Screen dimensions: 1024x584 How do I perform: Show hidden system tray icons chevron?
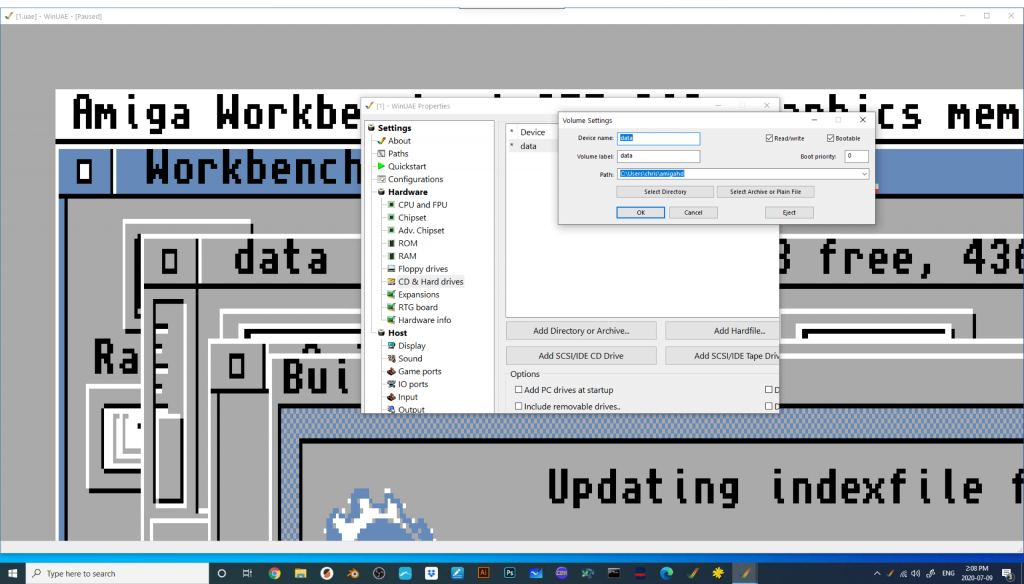[876, 573]
